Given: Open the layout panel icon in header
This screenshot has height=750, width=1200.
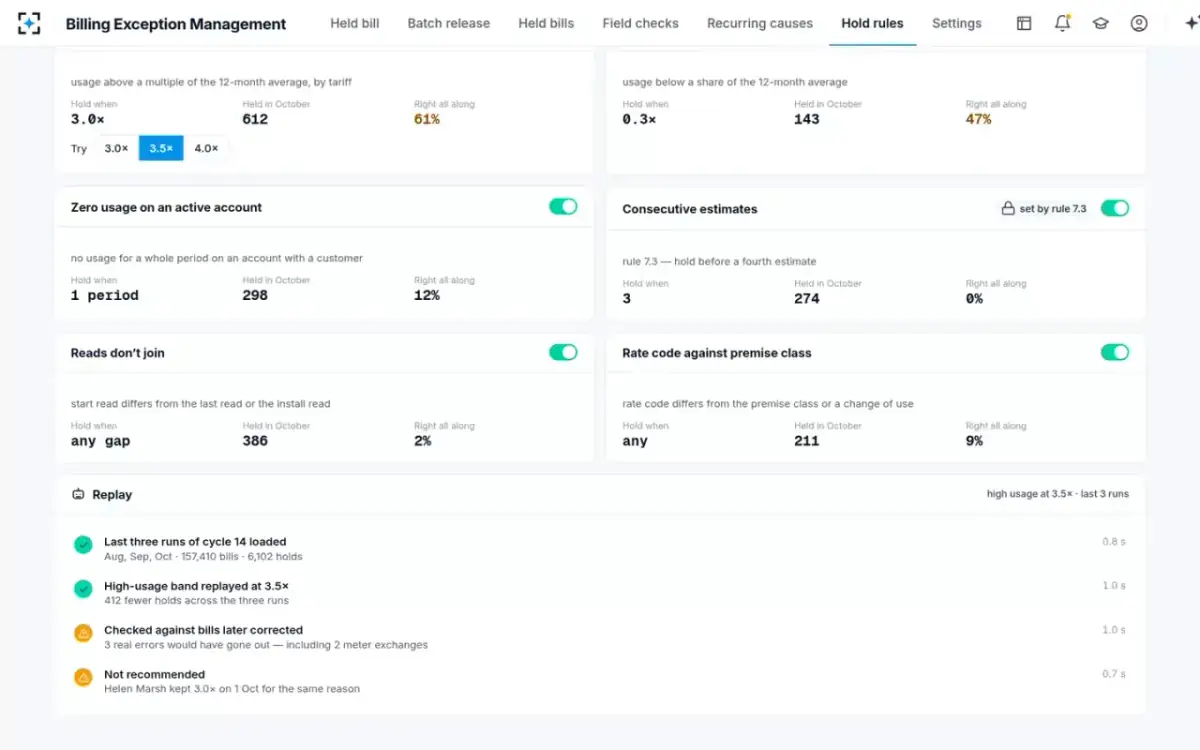Looking at the screenshot, I should click(1024, 23).
